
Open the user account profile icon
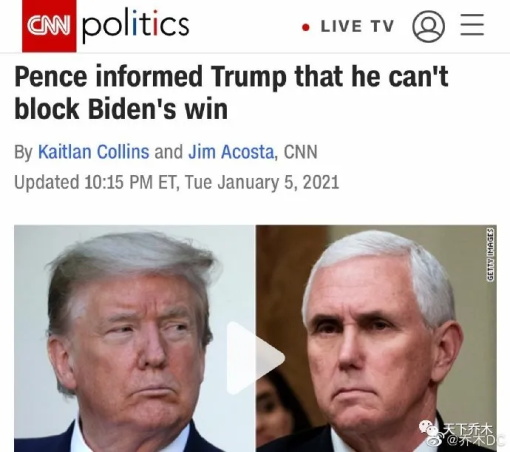428,26
